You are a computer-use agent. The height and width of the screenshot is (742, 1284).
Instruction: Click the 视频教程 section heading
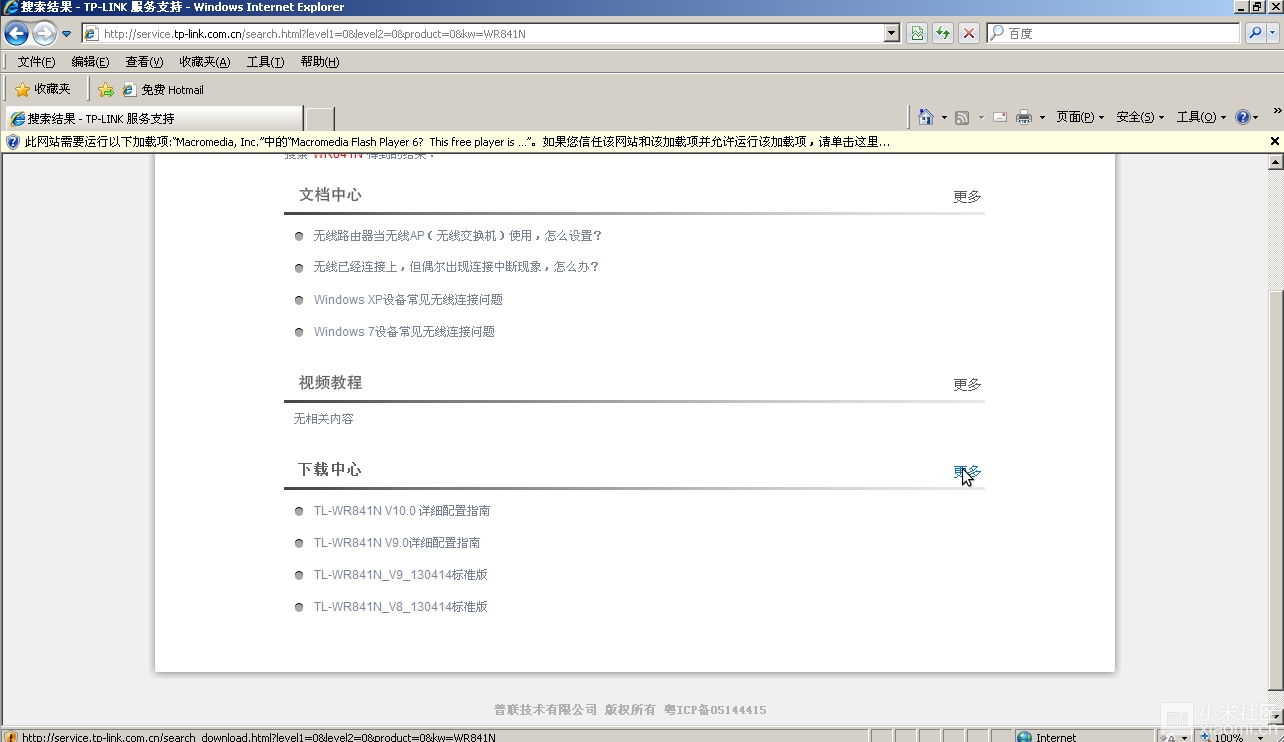click(330, 383)
